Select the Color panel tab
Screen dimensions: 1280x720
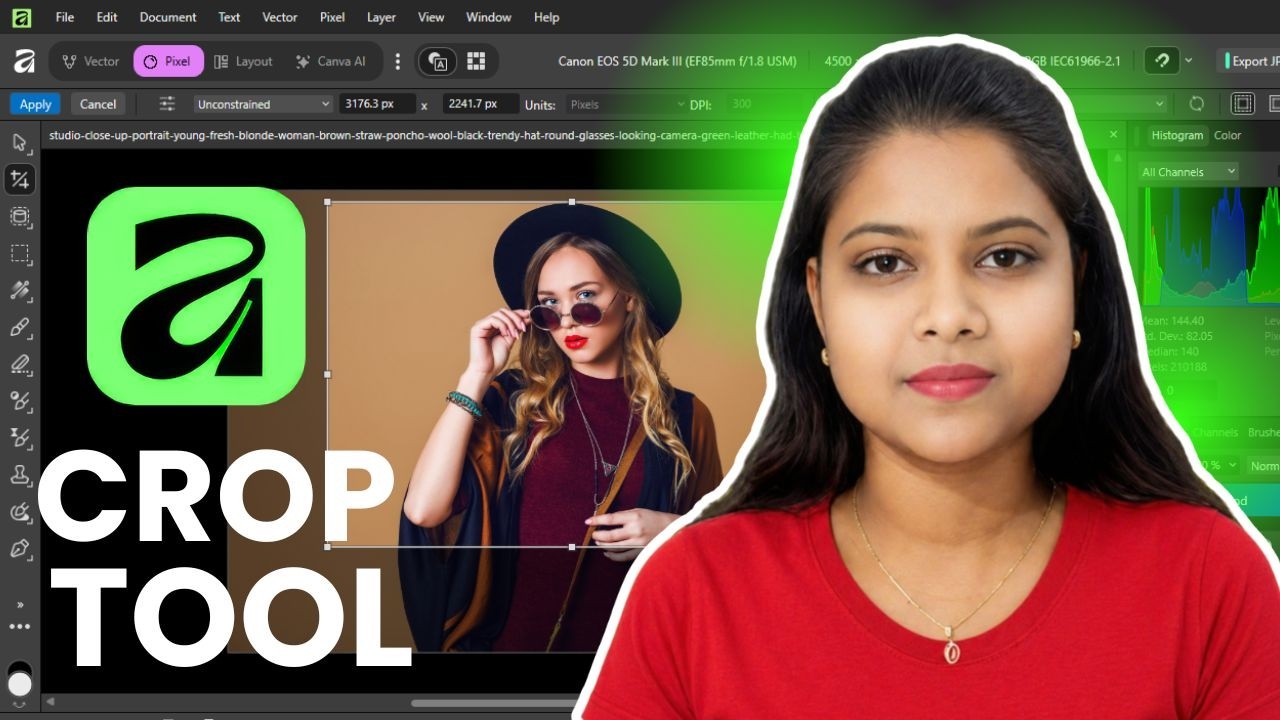point(1227,135)
